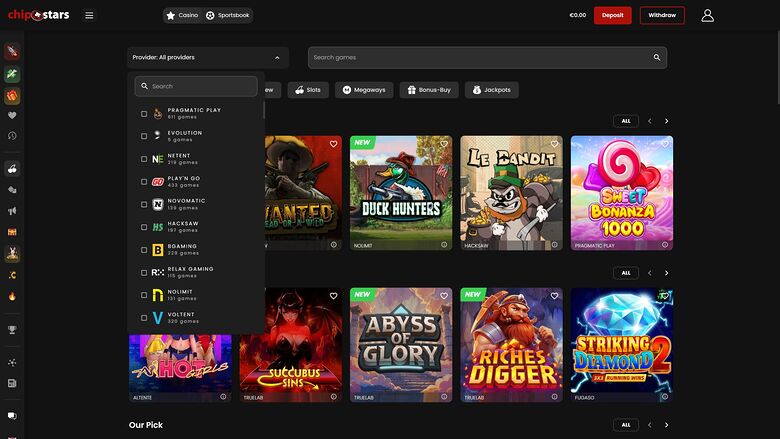
Task: Open the user account profile icon
Action: coord(707,15)
